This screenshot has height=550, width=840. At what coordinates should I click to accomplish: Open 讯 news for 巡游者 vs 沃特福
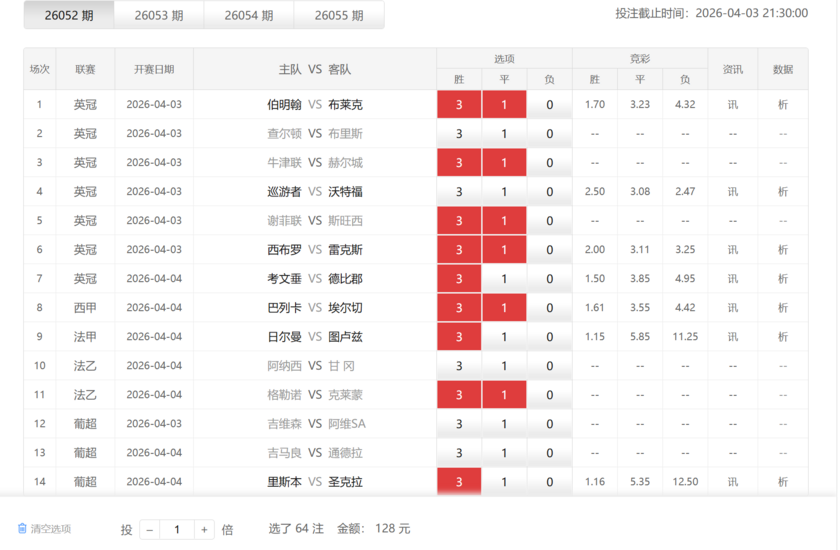coord(732,192)
